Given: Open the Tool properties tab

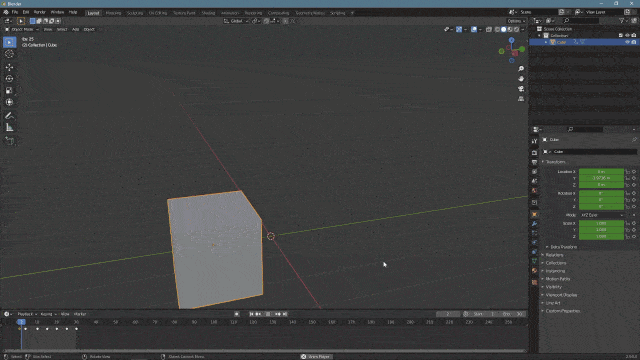Looking at the screenshot, I should click(x=534, y=141).
